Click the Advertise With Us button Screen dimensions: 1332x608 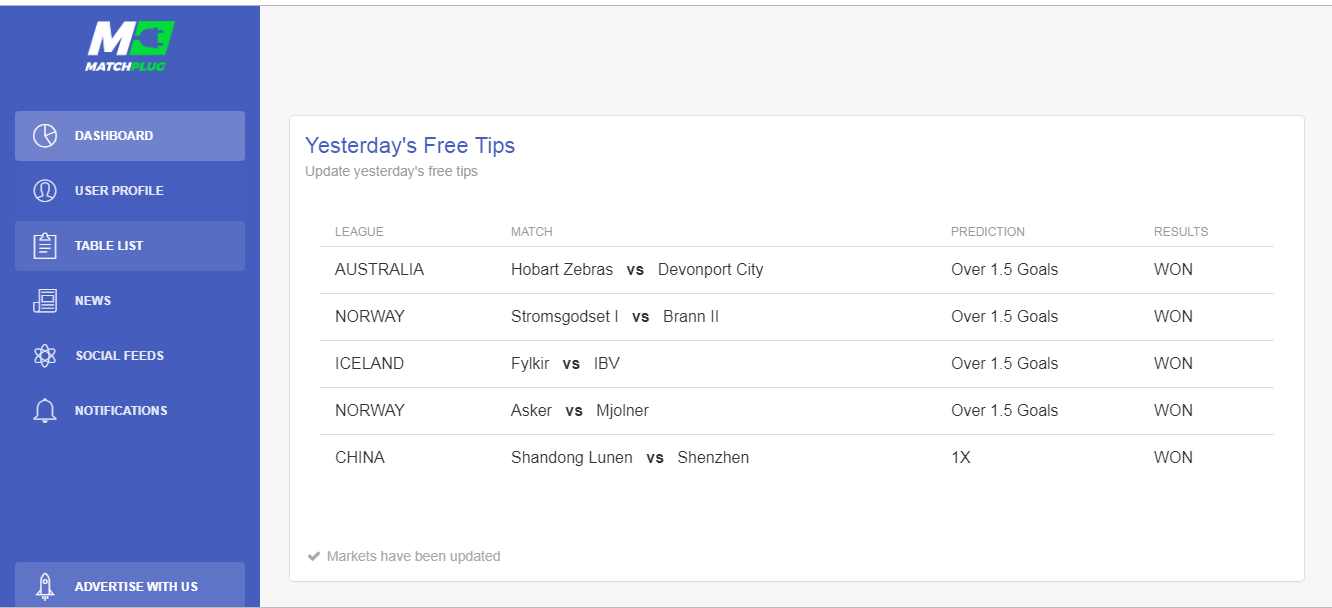click(130, 585)
